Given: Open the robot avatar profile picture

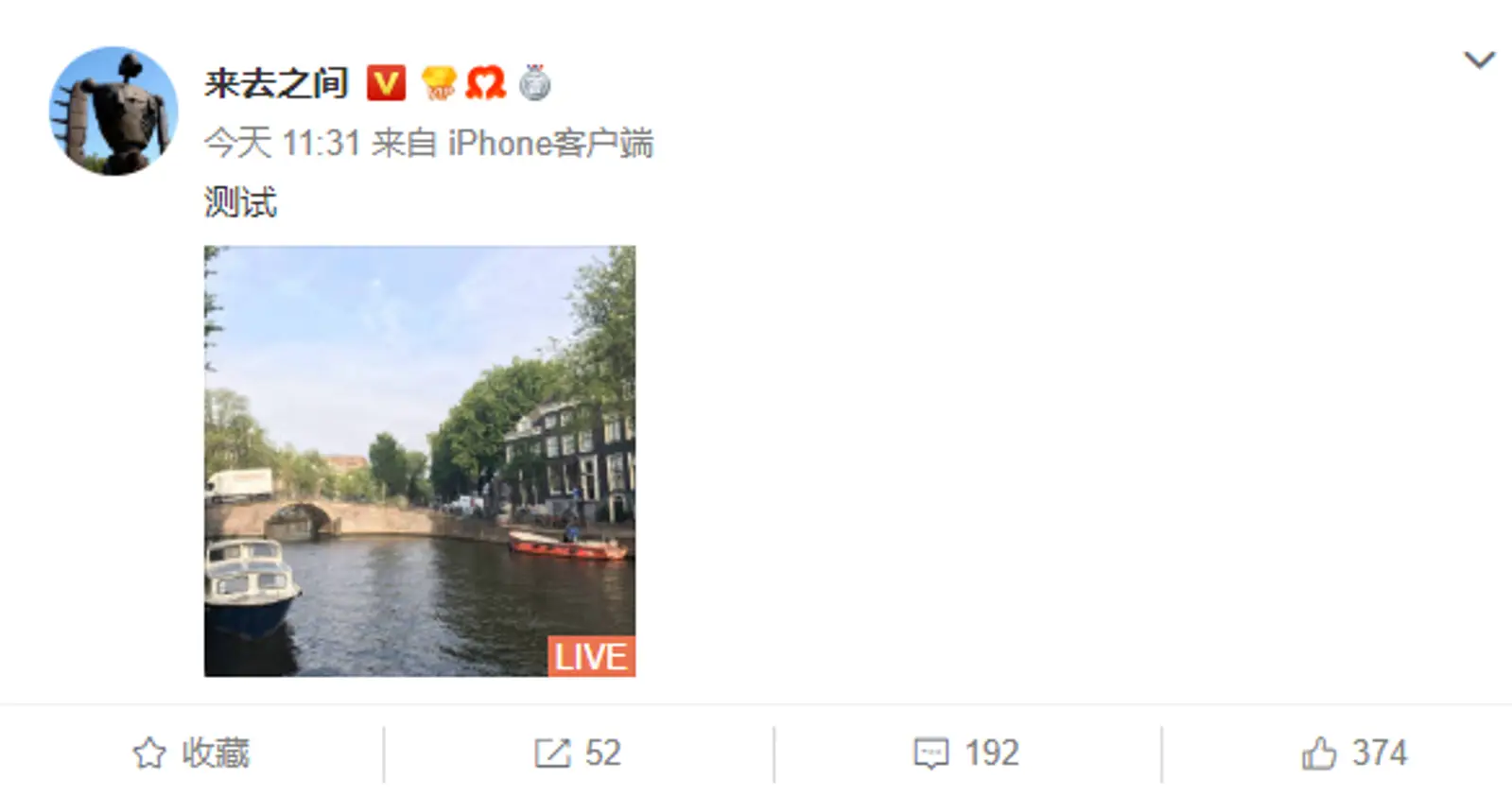Looking at the screenshot, I should (113, 111).
